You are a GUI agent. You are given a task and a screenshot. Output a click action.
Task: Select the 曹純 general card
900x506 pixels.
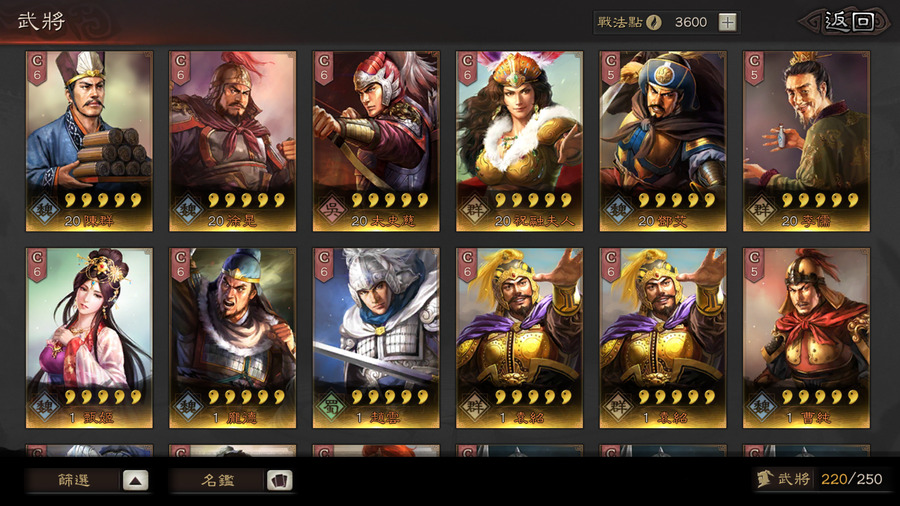(x=806, y=338)
